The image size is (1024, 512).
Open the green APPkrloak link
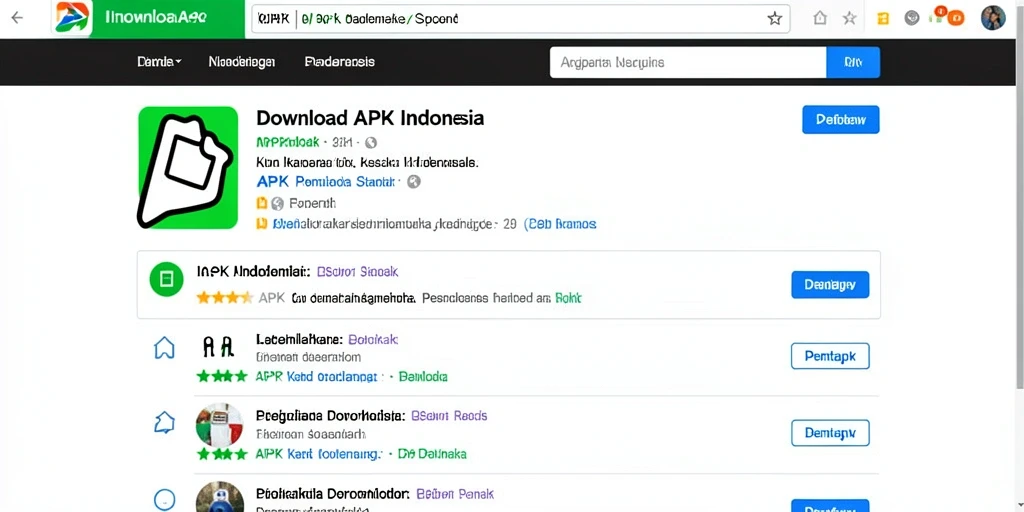tap(288, 142)
